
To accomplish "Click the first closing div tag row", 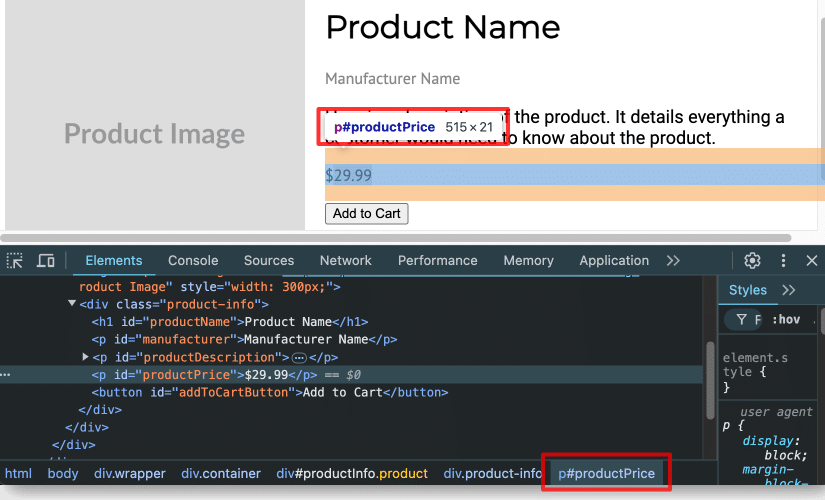I will (x=100, y=409).
